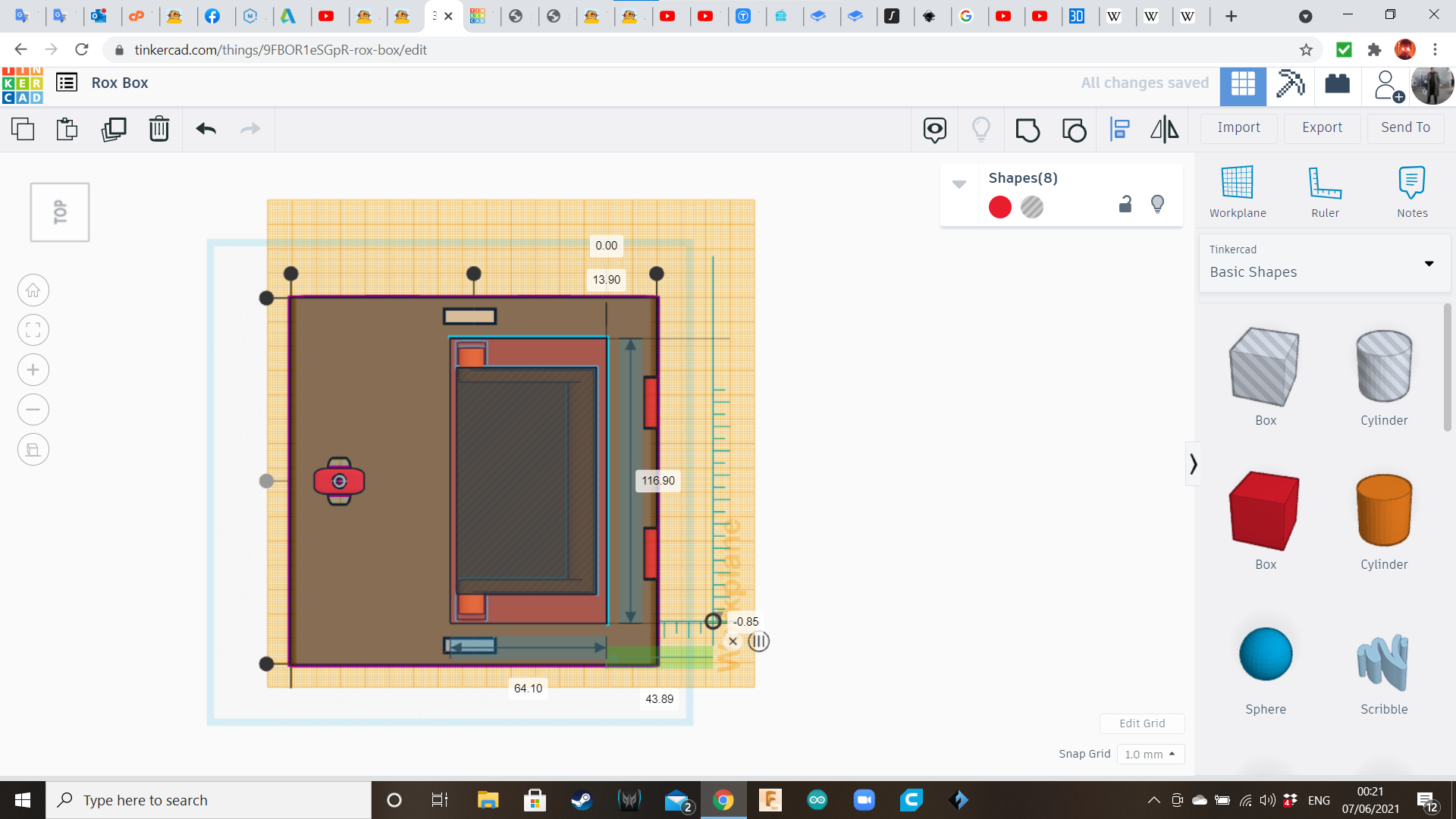The image size is (1456, 819).
Task: Toggle lock on selected shapes
Action: (x=1125, y=204)
